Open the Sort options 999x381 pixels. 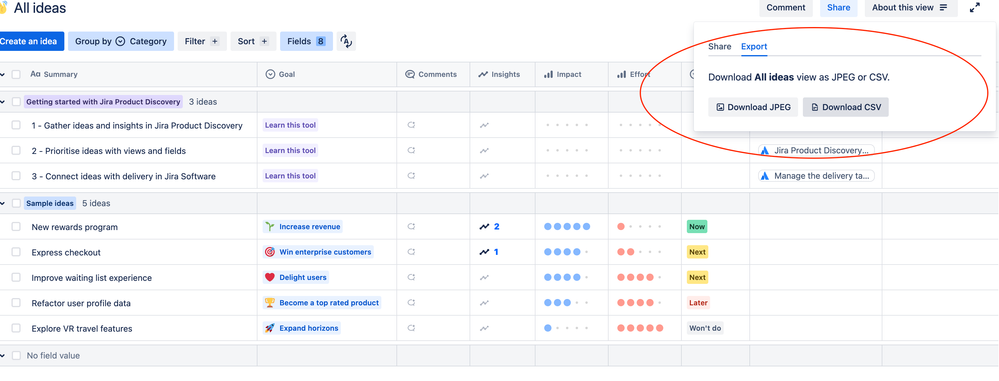(254, 41)
